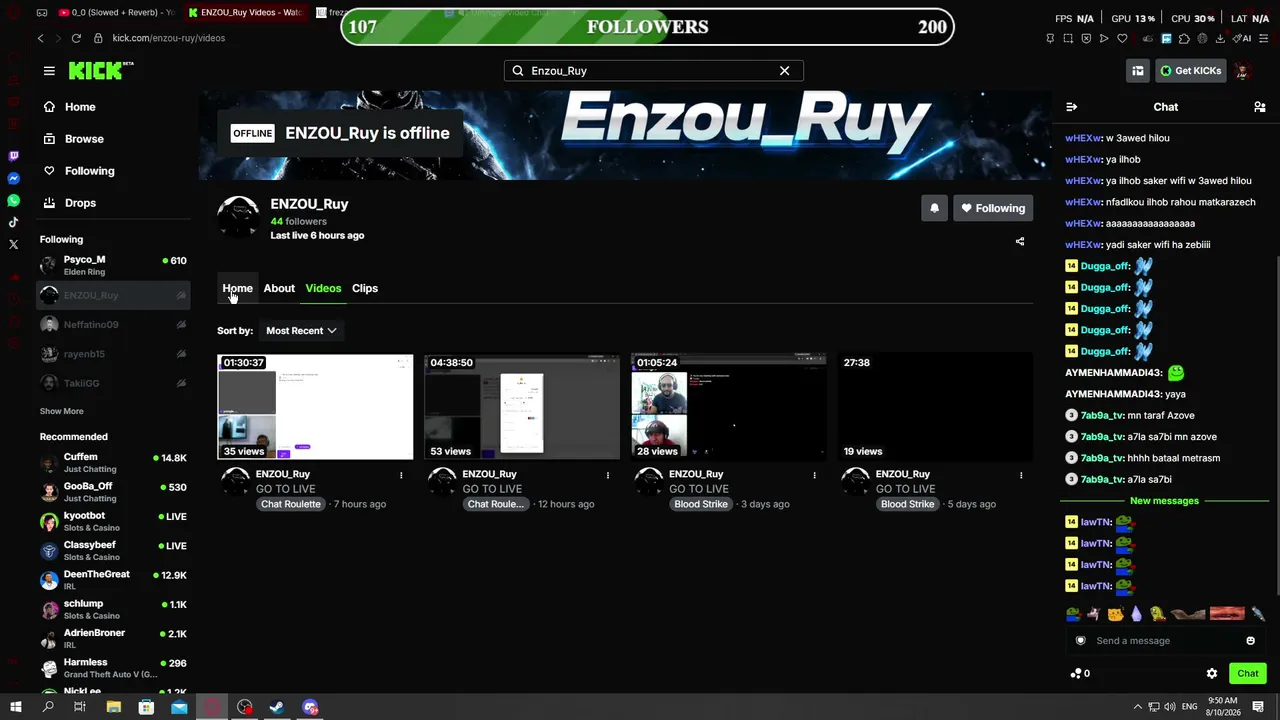Open kyootbot's recommended channel

113,521
